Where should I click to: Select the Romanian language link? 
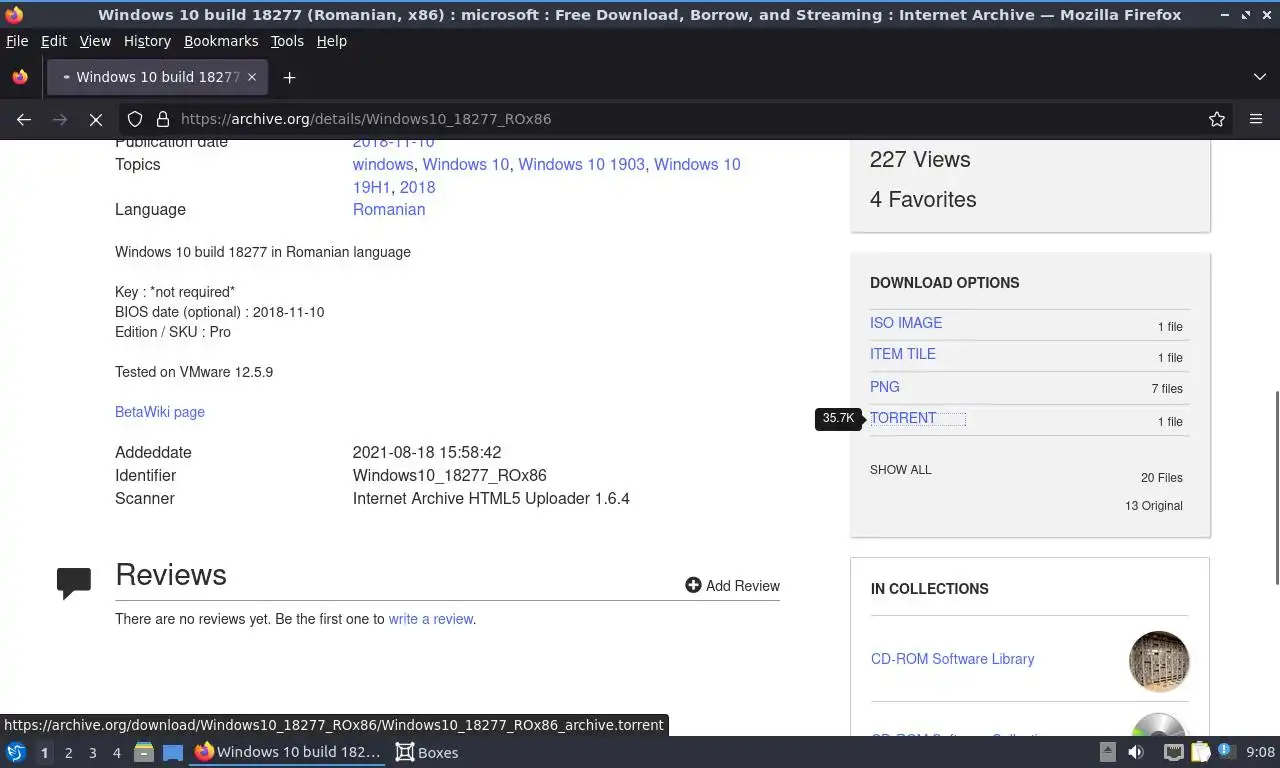(389, 209)
